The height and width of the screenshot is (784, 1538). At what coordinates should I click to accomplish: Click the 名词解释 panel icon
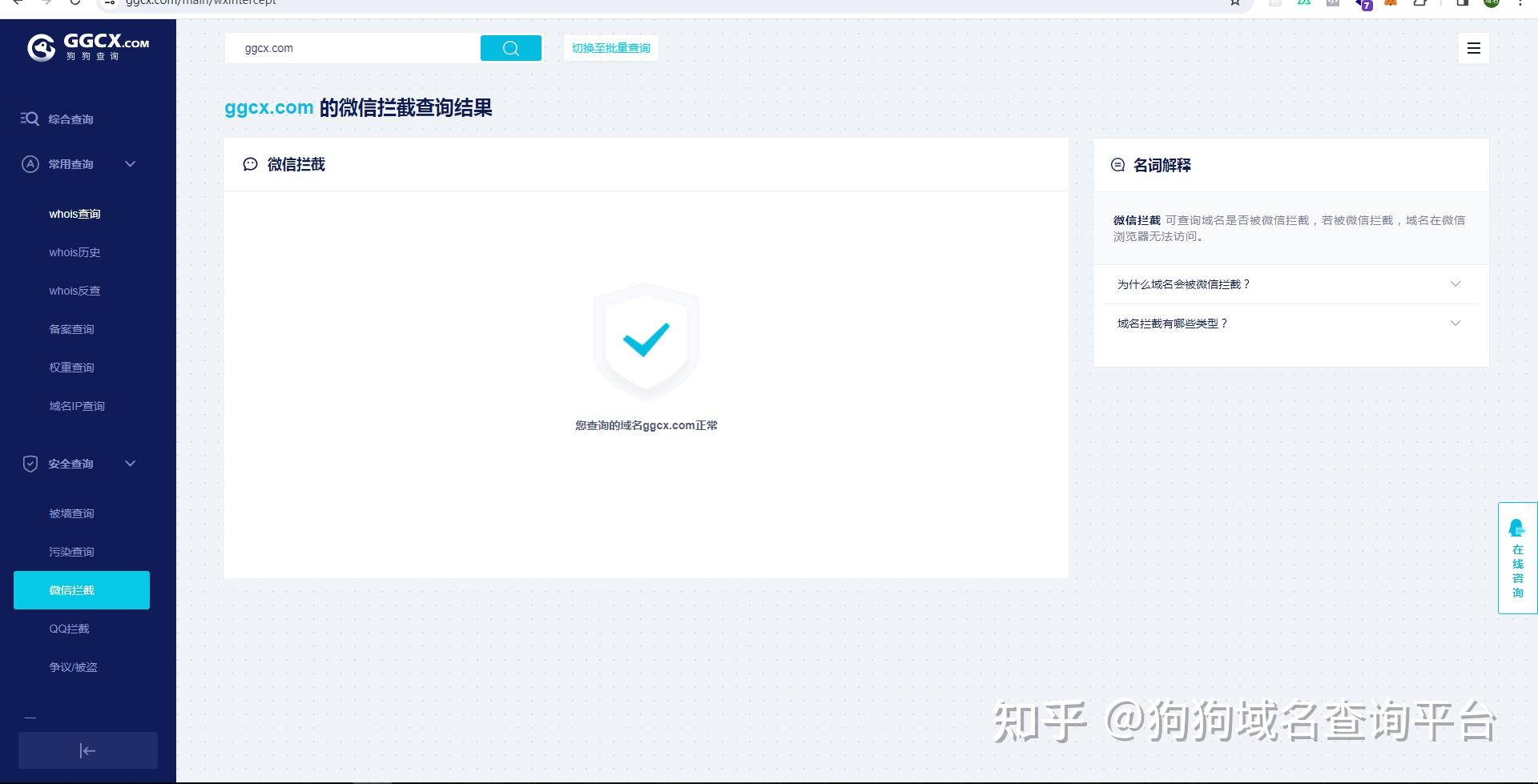click(1117, 165)
